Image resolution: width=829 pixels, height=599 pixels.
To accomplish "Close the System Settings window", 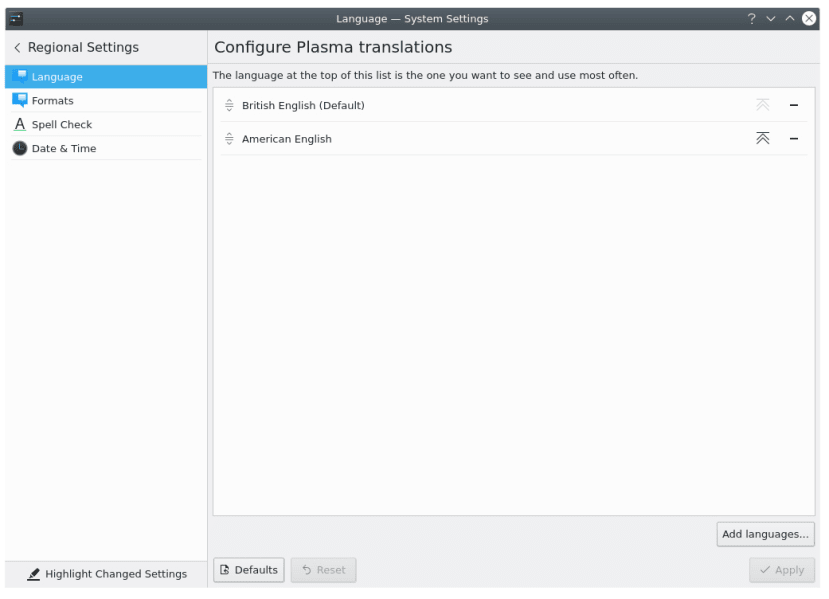I will (808, 19).
